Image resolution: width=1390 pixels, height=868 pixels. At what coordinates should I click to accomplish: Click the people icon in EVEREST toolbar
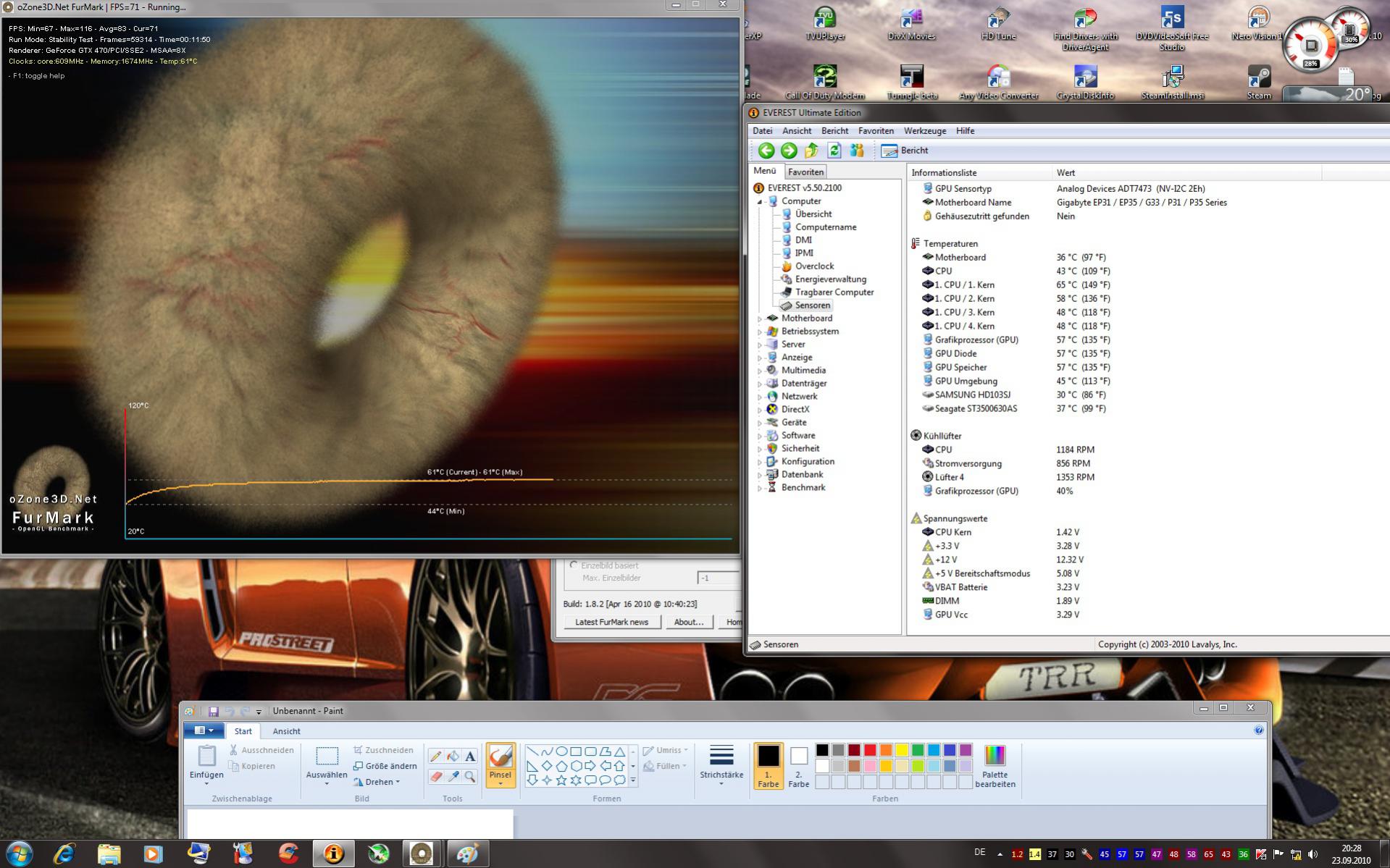tap(857, 151)
